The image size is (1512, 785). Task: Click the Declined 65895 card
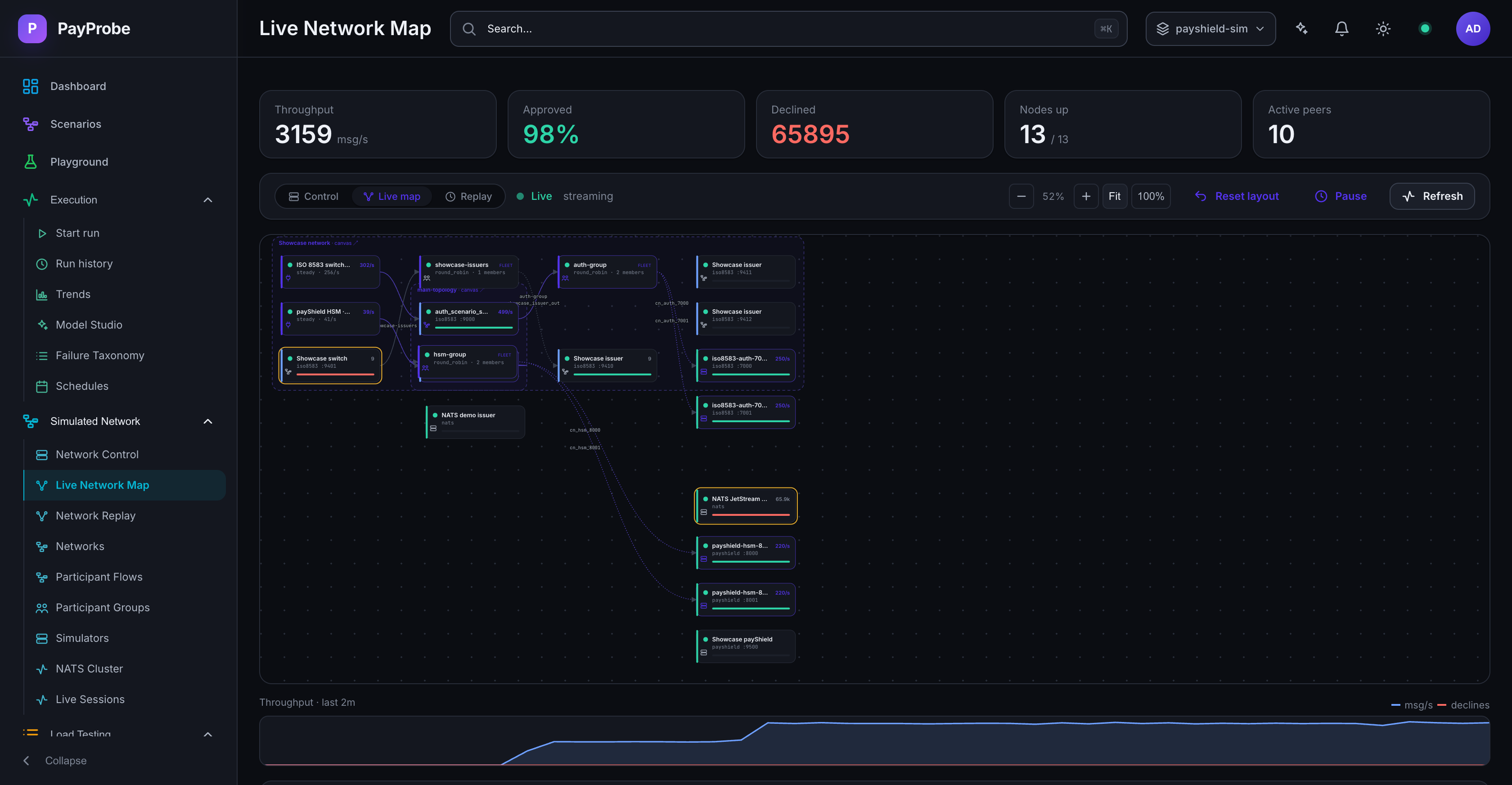point(874,124)
